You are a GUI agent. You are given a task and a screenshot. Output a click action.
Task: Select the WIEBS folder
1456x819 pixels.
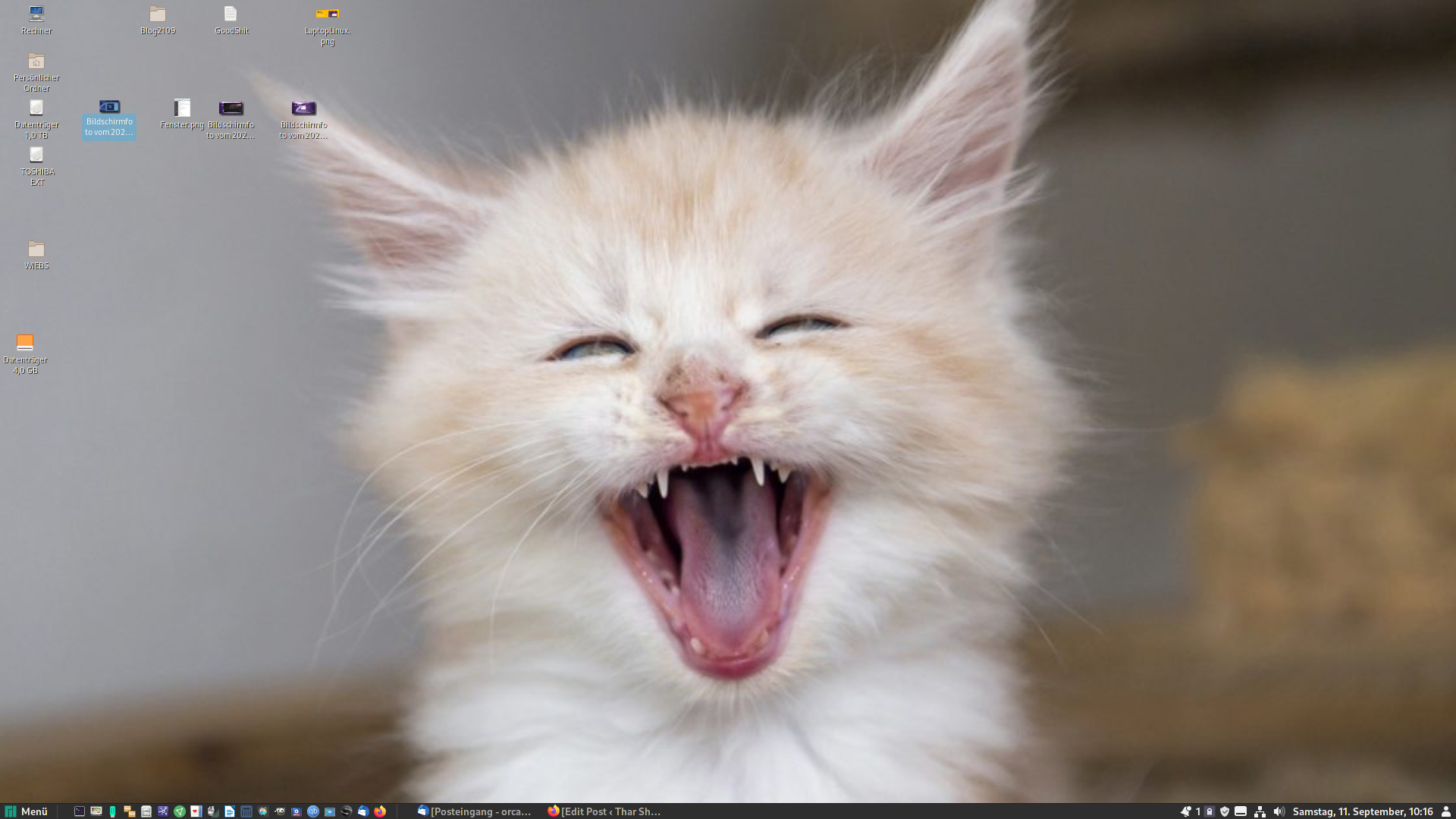36,256
